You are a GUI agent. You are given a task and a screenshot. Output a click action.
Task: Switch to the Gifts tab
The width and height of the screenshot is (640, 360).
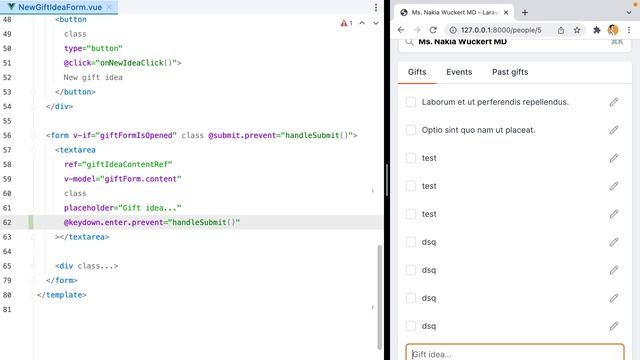417,72
